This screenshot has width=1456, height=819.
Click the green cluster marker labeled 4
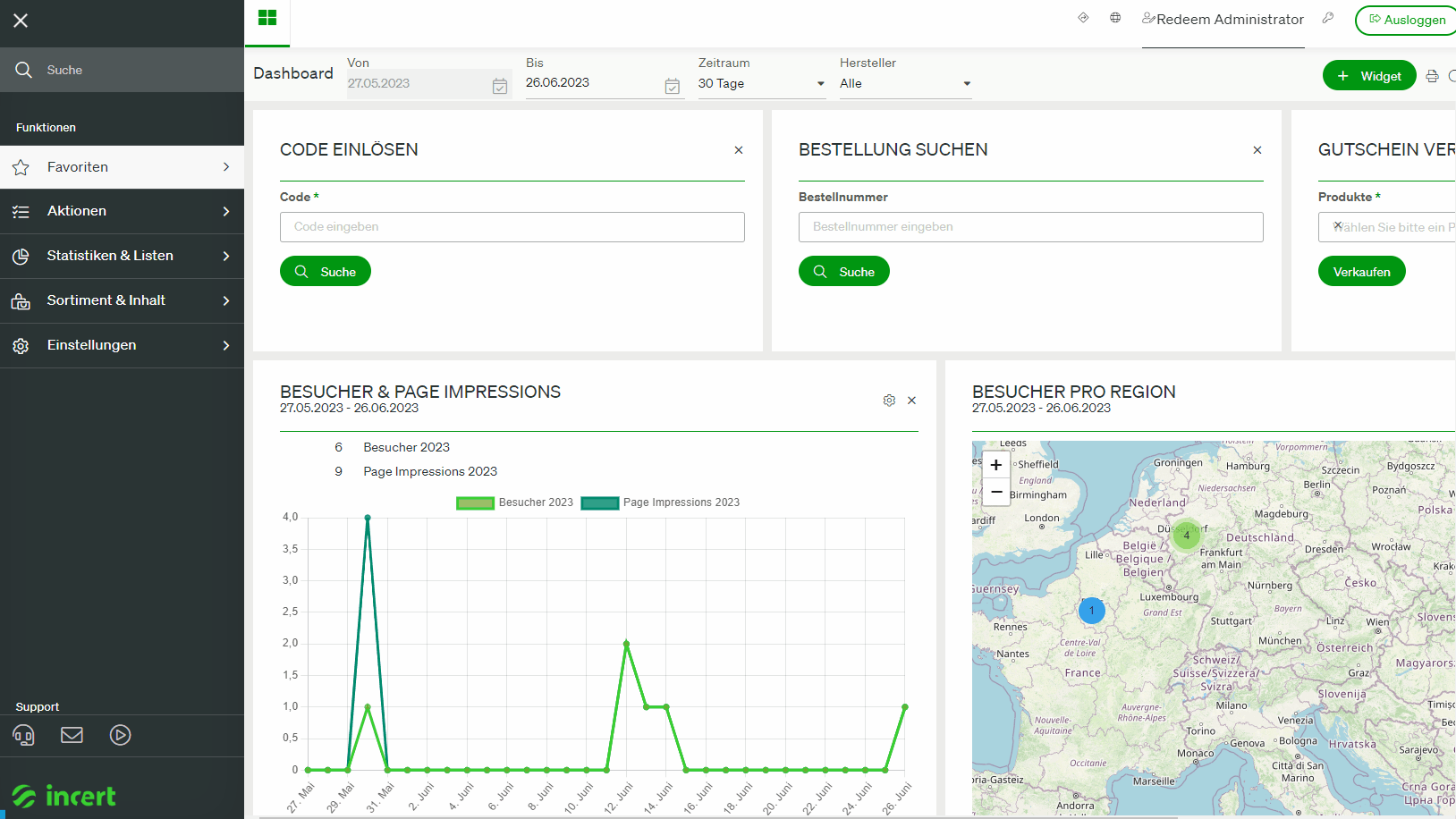coord(1187,536)
